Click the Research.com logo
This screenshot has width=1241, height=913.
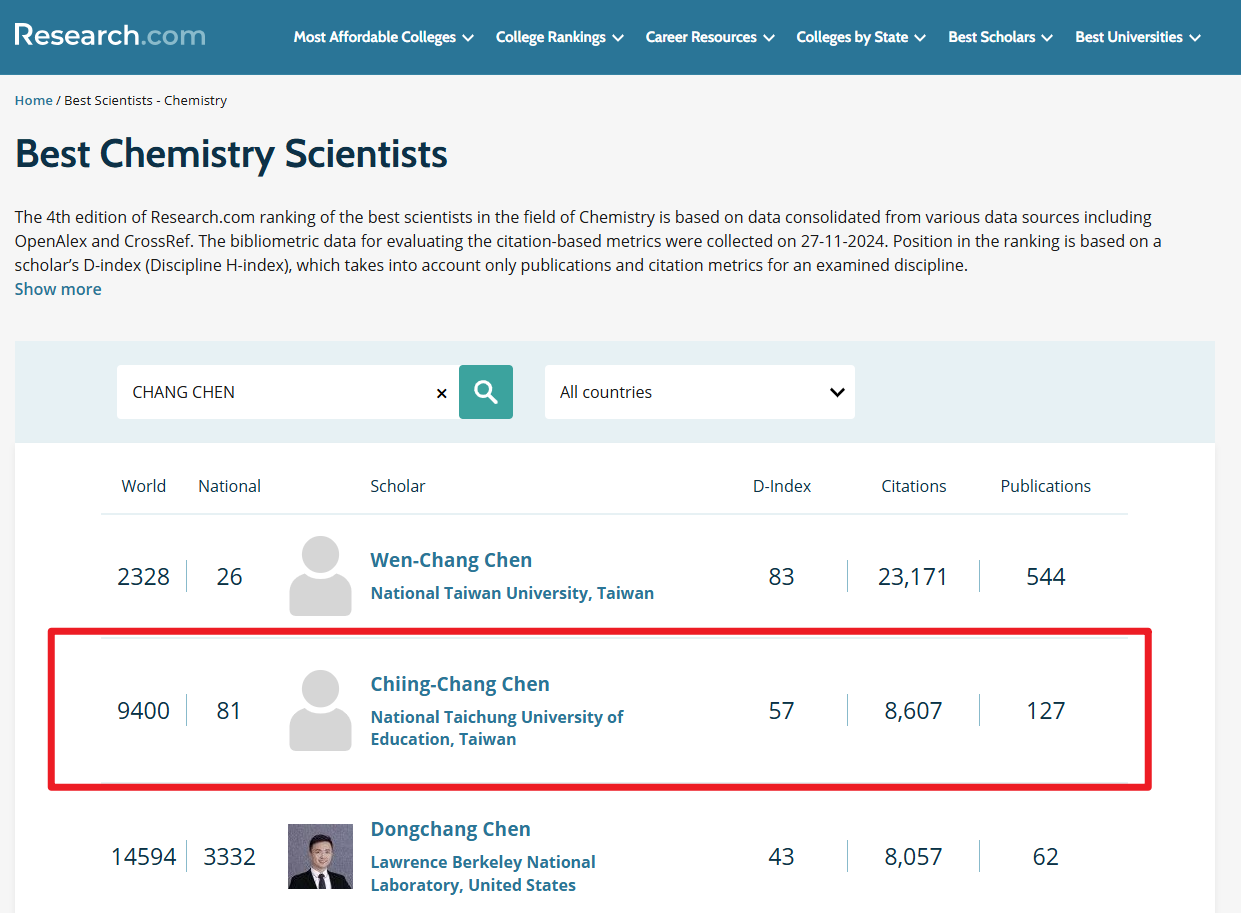coord(110,36)
